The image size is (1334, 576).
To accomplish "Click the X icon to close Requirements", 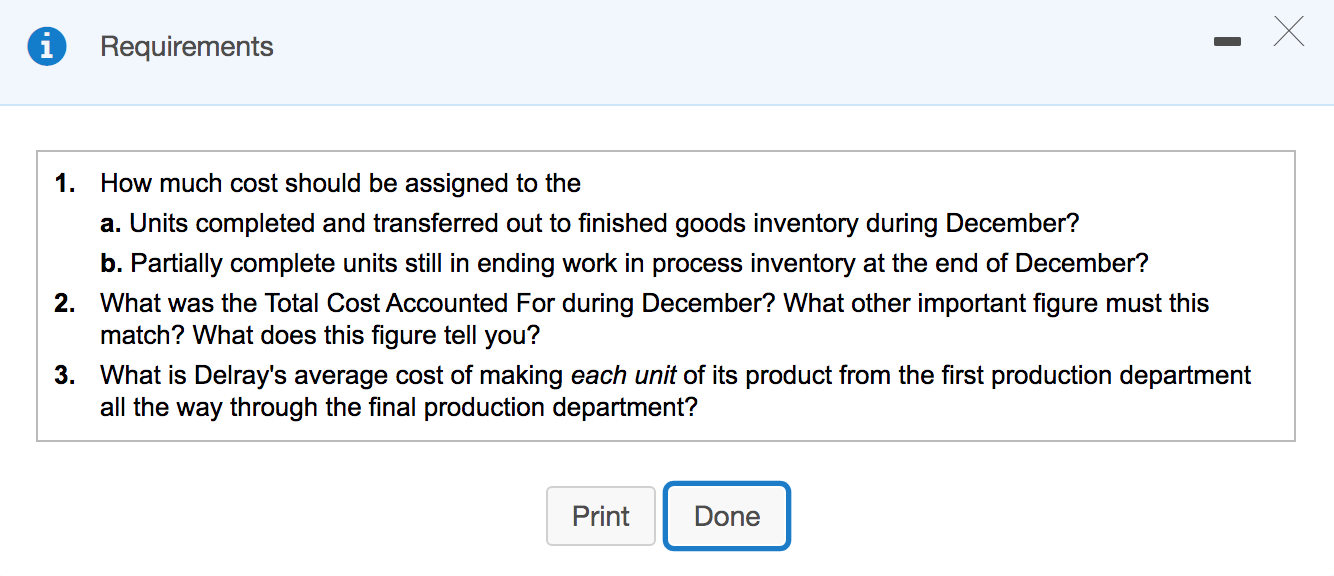I will (1288, 32).
